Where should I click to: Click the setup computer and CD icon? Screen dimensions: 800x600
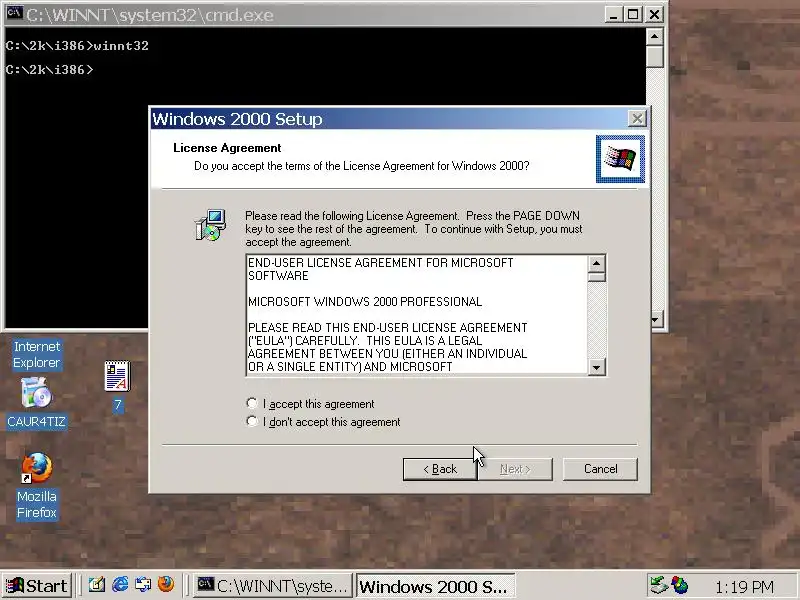[210, 224]
